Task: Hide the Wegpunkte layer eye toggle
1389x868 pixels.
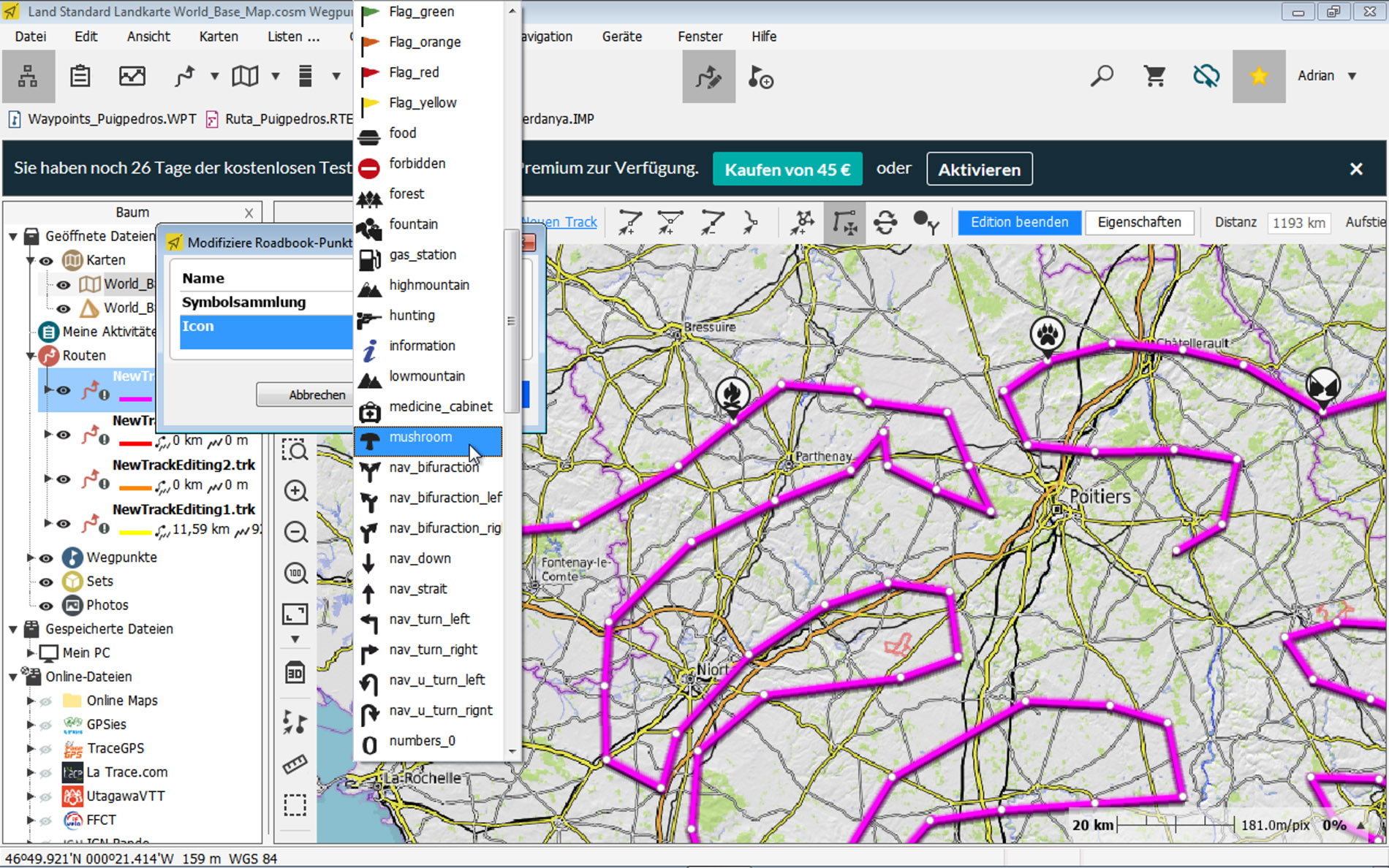Action: [x=46, y=557]
